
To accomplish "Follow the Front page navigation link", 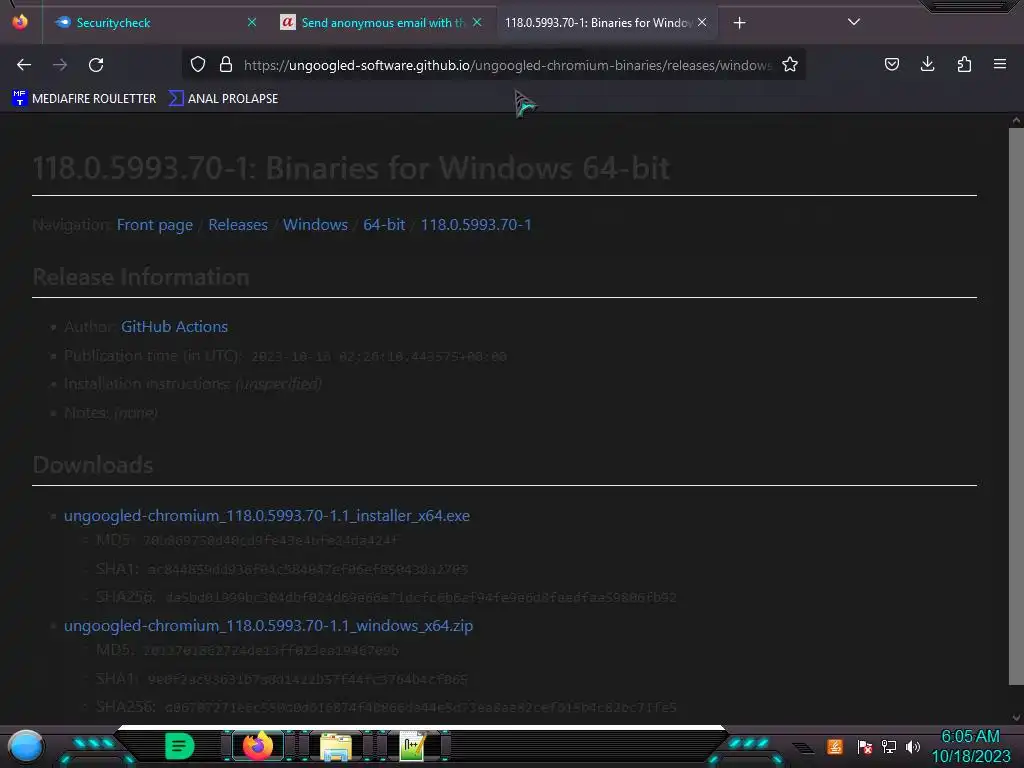I will [x=155, y=225].
